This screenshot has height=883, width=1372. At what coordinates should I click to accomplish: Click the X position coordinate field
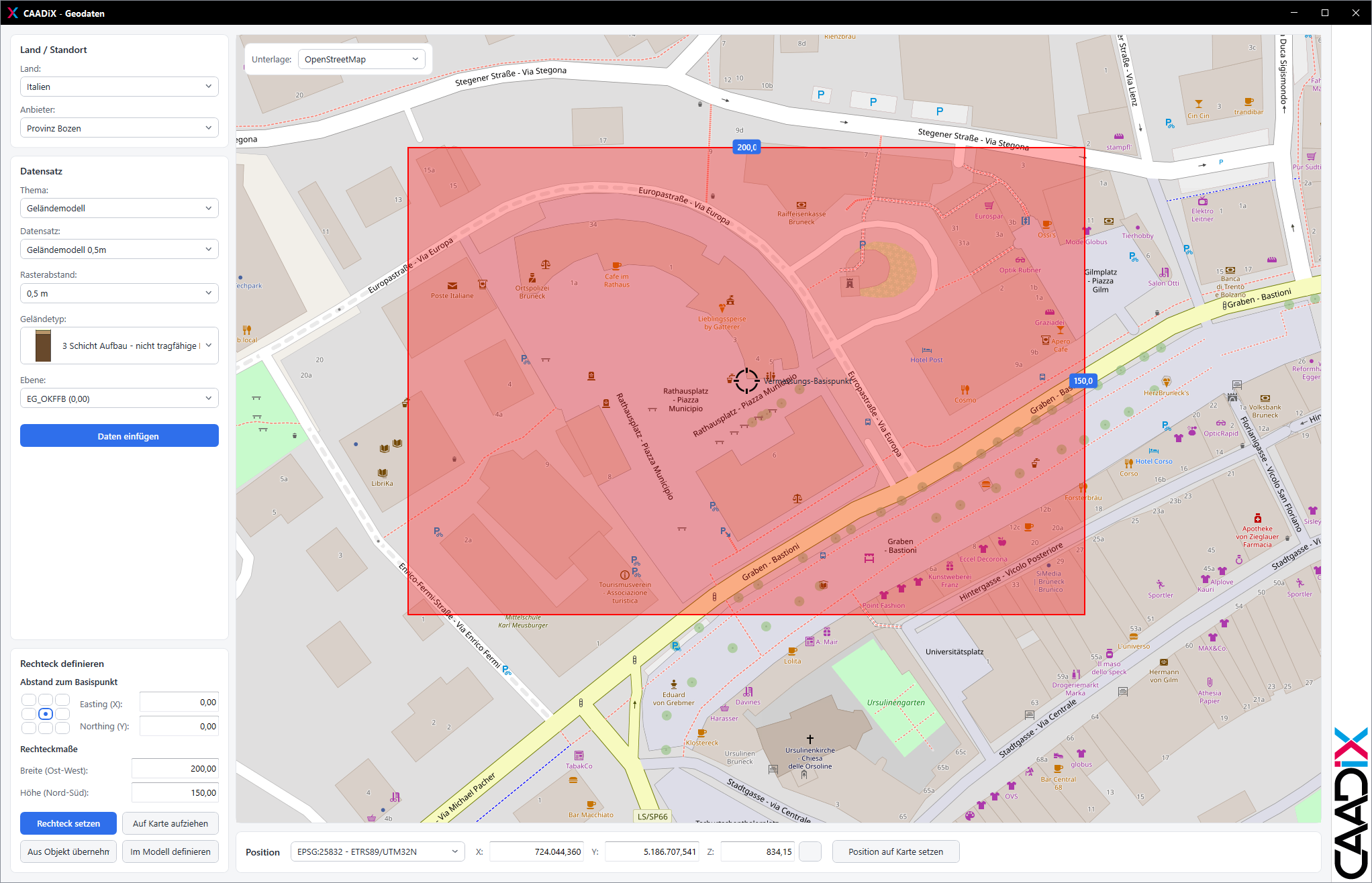(x=537, y=851)
